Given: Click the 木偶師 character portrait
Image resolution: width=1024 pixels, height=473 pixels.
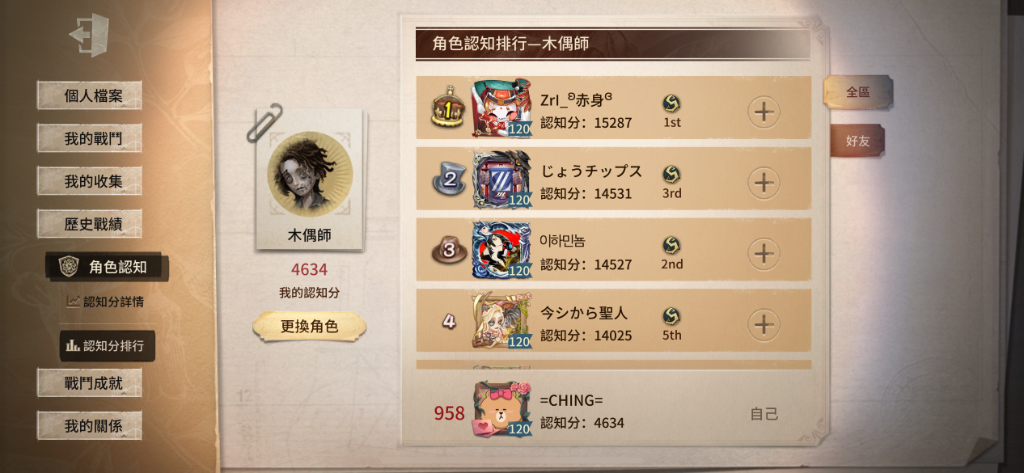Looking at the screenshot, I should click(x=310, y=174).
